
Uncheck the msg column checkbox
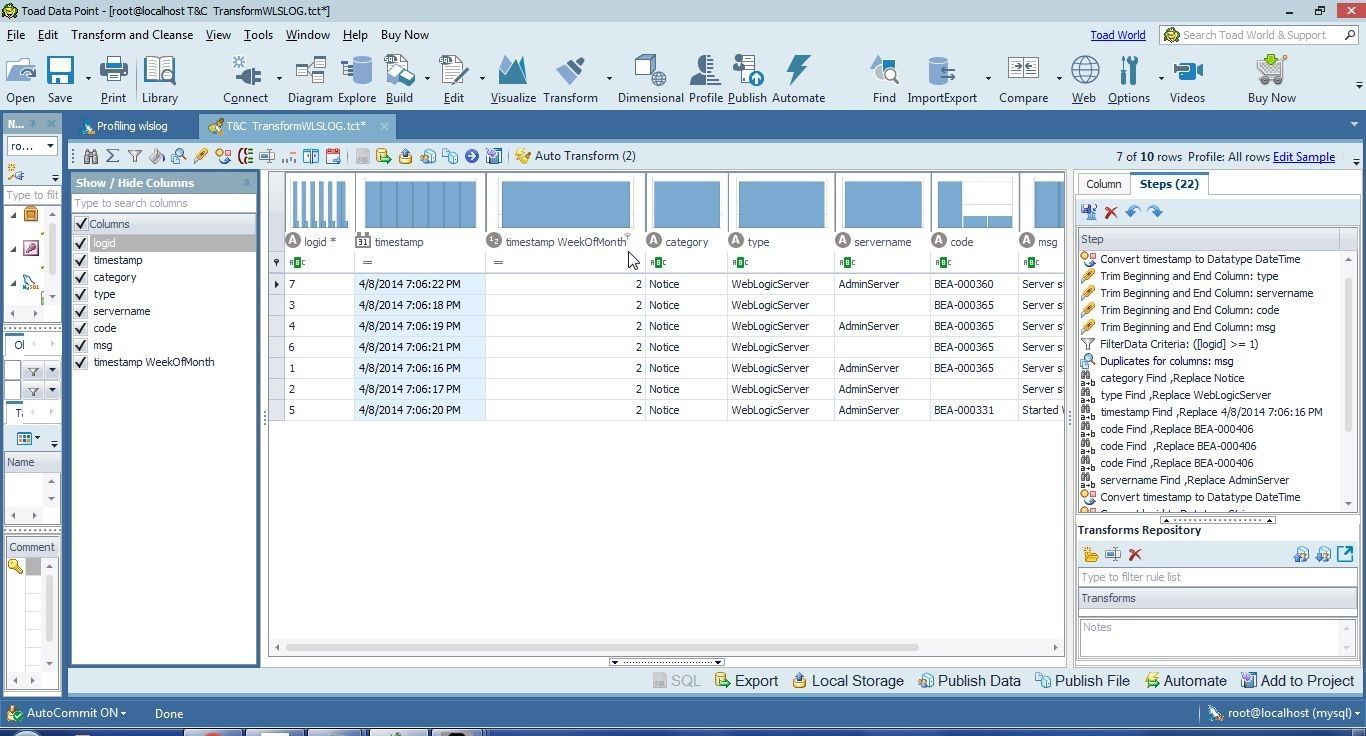(81, 345)
